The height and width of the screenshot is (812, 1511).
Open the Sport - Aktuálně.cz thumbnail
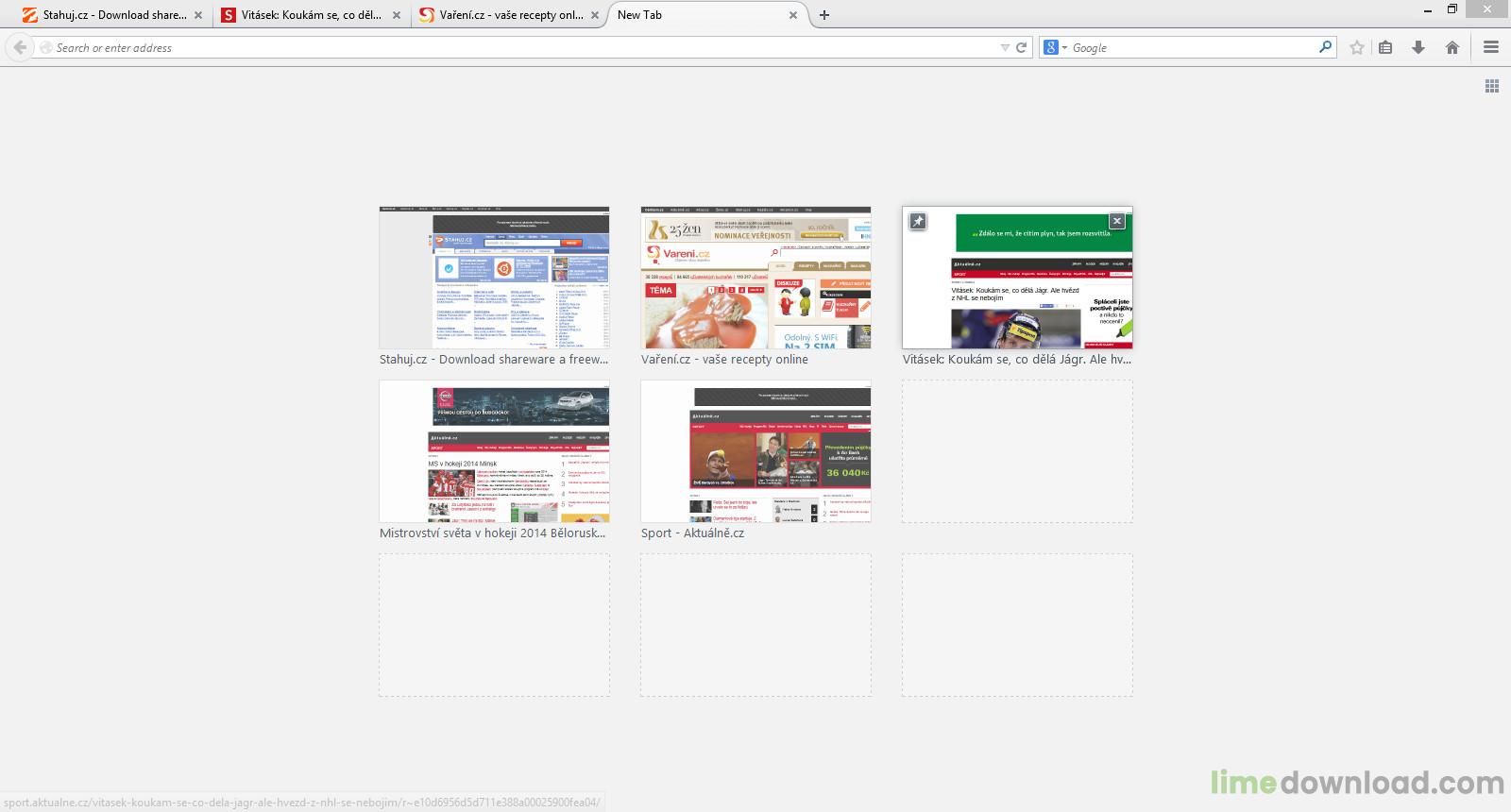(755, 451)
